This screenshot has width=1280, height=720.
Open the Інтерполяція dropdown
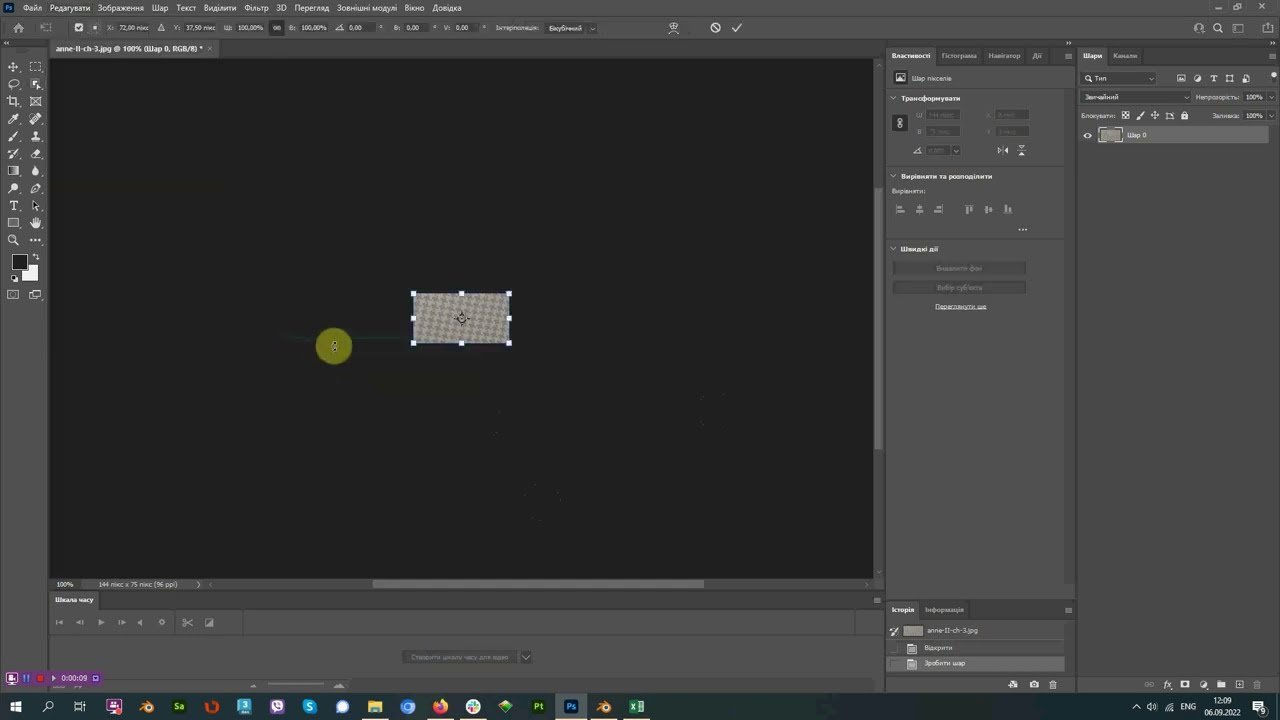coord(571,28)
